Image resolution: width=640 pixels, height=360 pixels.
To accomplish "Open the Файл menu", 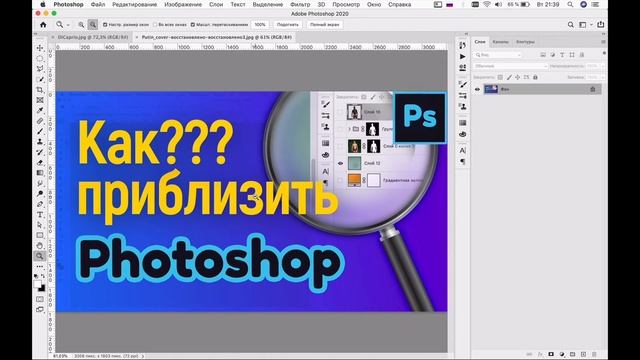I will pyautogui.click(x=98, y=4).
